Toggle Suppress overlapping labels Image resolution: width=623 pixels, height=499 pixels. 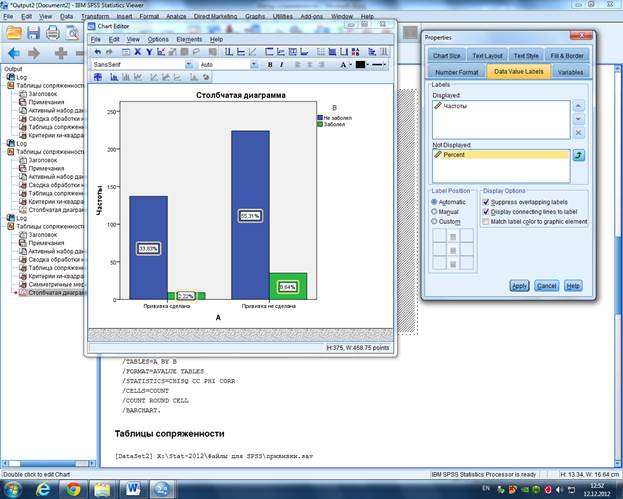coord(486,202)
